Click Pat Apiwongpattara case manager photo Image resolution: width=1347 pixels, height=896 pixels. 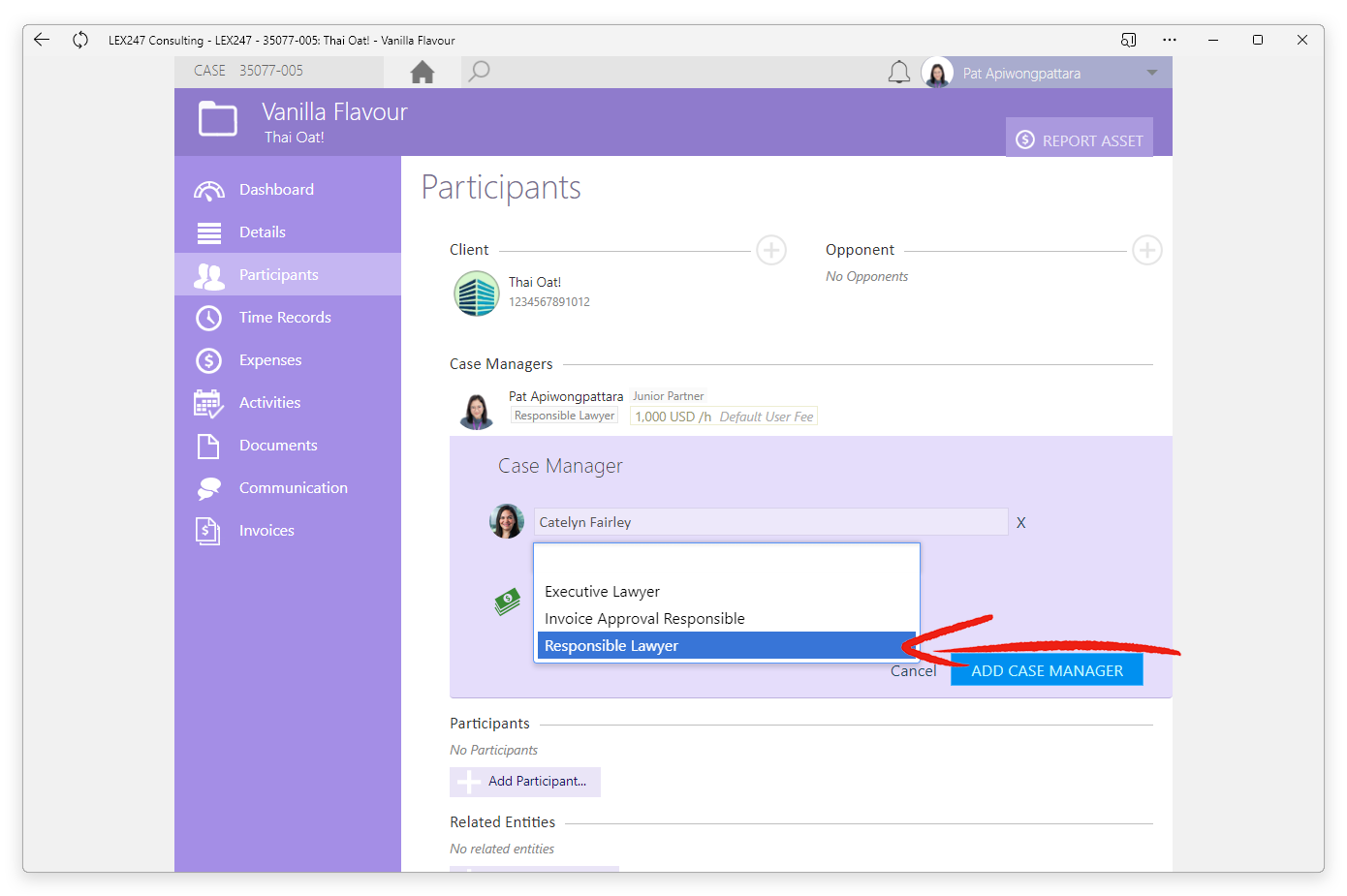476,411
